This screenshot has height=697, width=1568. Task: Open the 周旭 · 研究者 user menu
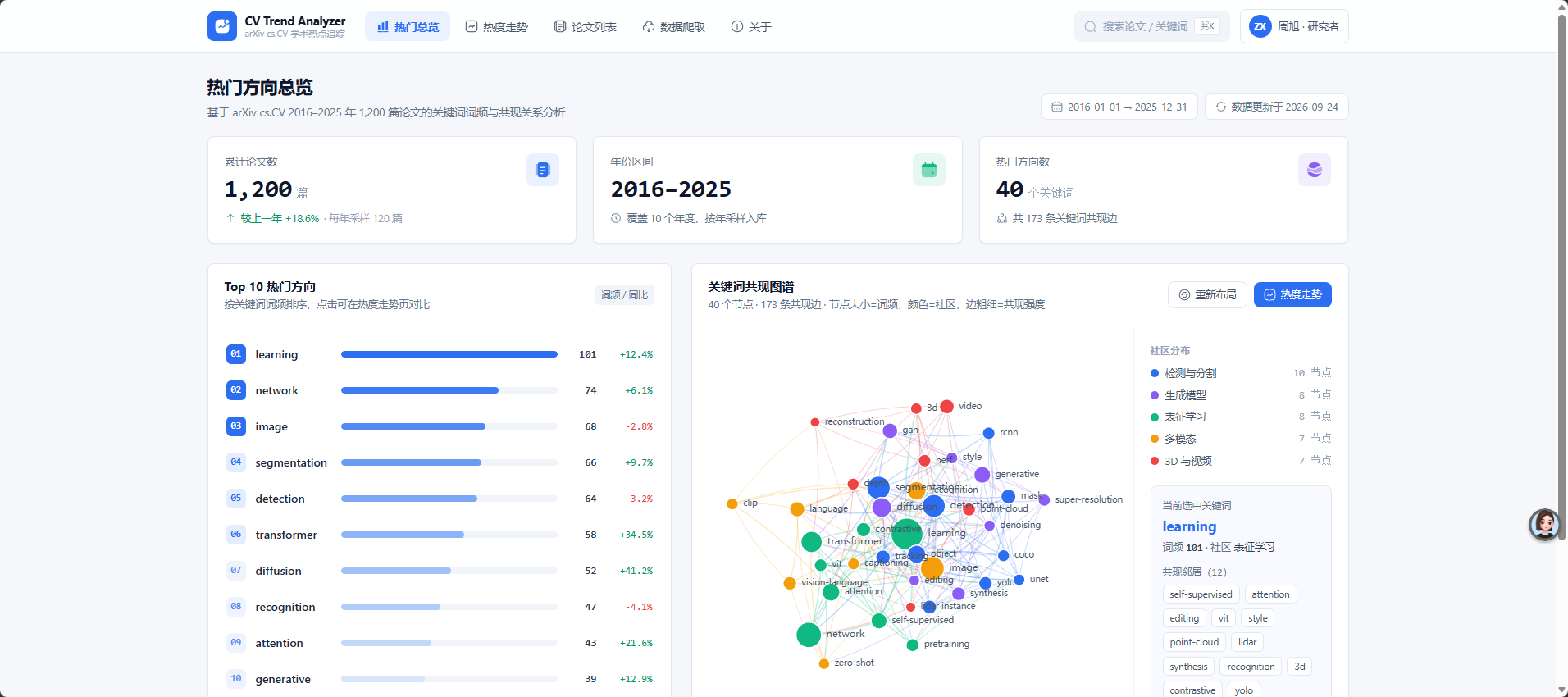(1294, 26)
